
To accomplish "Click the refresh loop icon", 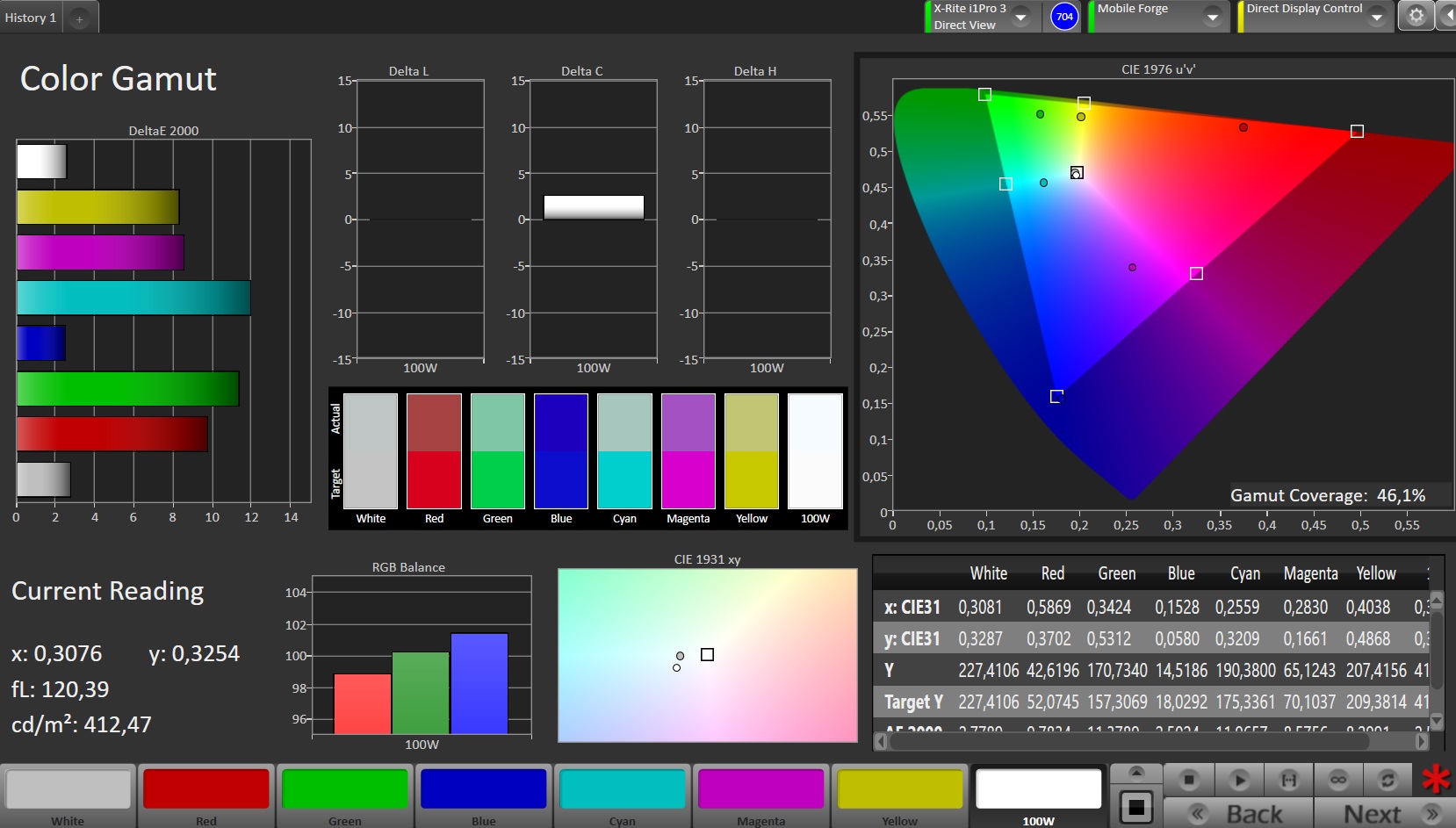I will (x=1388, y=780).
